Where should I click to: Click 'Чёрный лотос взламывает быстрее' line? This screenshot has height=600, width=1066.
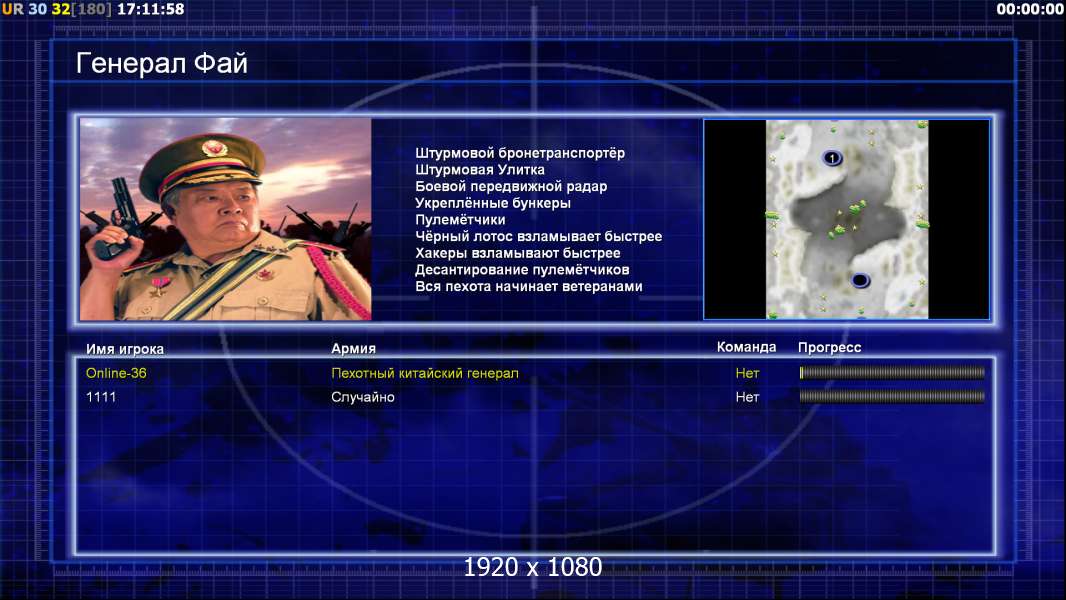coord(538,236)
